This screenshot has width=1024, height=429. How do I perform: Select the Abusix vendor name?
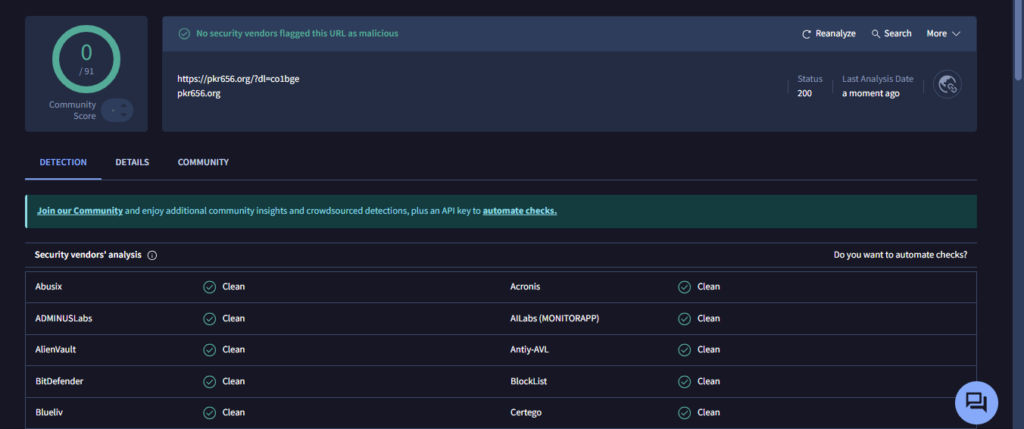[49, 287]
